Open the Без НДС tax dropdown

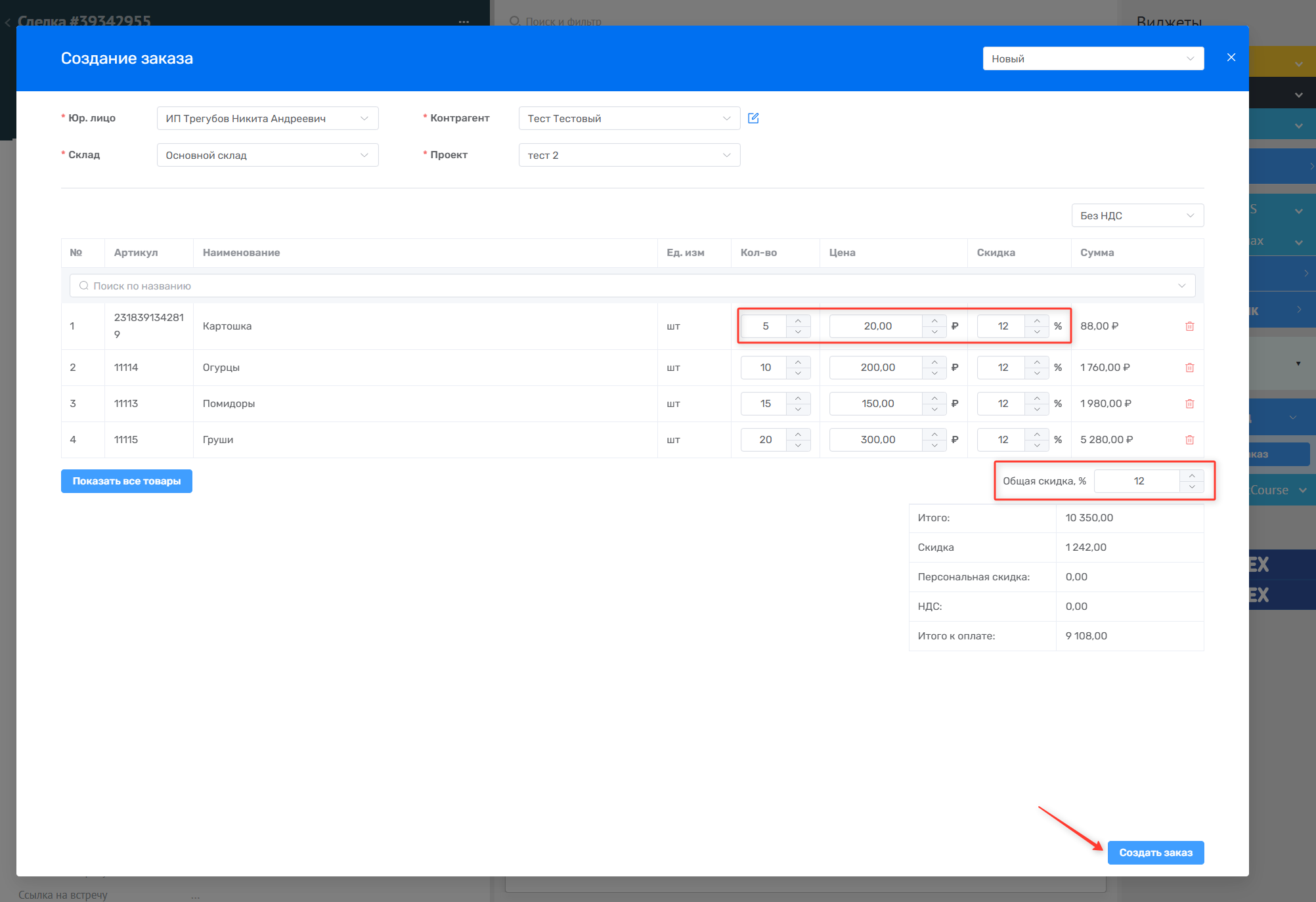[x=1137, y=215]
